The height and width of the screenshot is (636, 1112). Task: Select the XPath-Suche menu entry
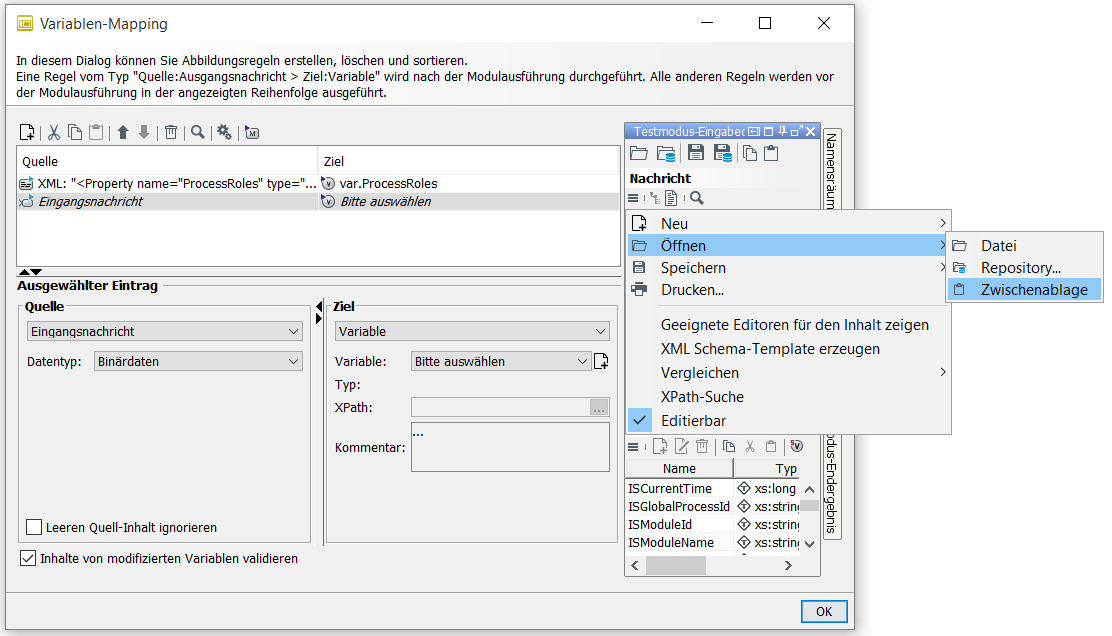(x=702, y=397)
